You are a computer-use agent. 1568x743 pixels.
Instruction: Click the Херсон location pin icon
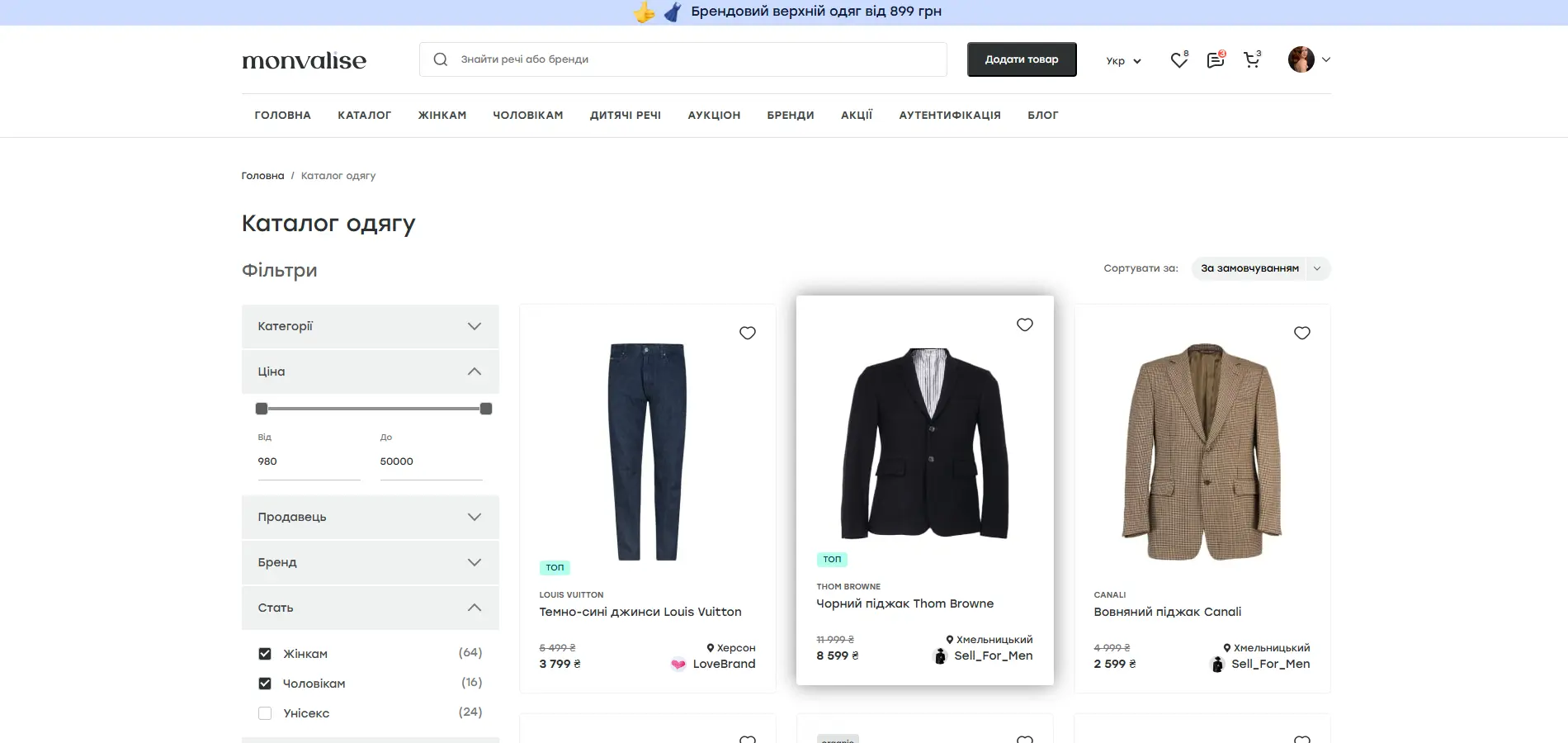[x=711, y=648]
